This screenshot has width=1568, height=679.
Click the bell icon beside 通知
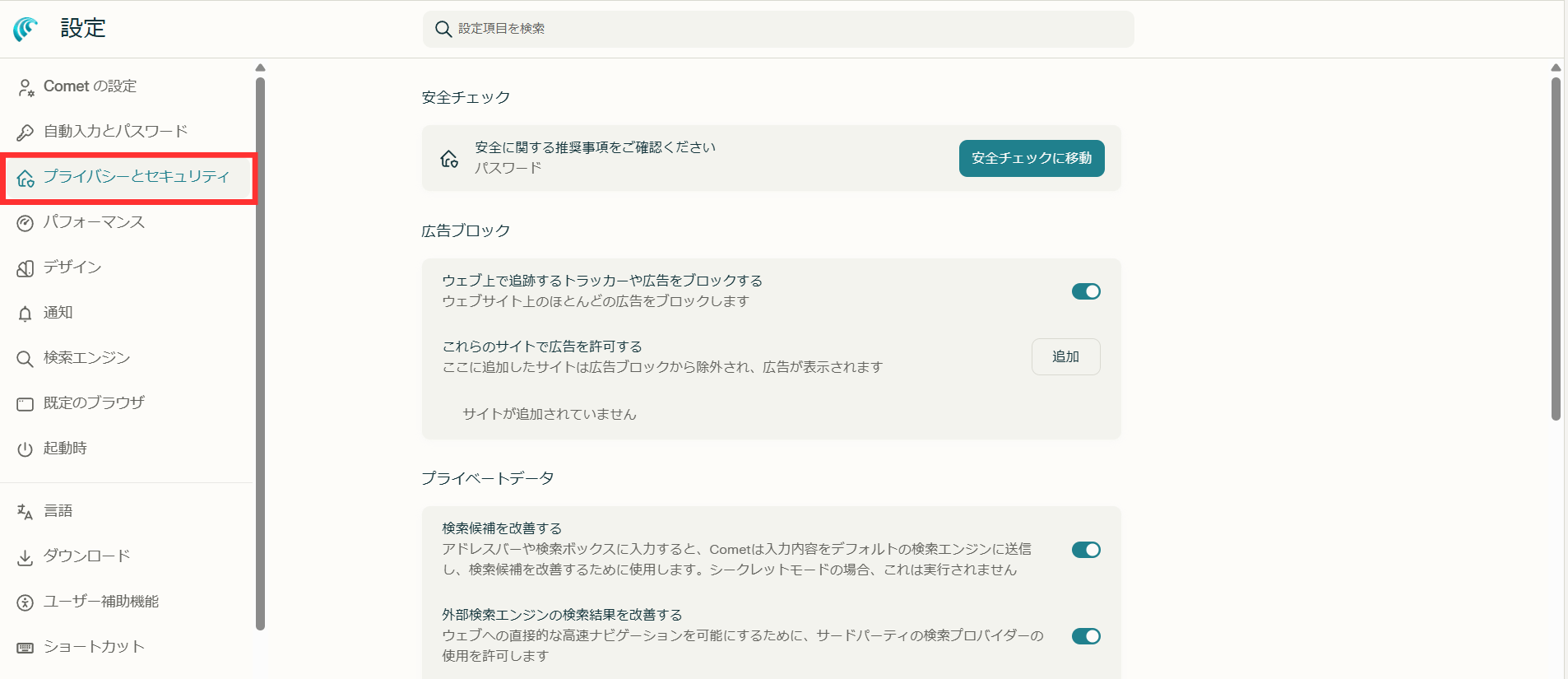[26, 314]
